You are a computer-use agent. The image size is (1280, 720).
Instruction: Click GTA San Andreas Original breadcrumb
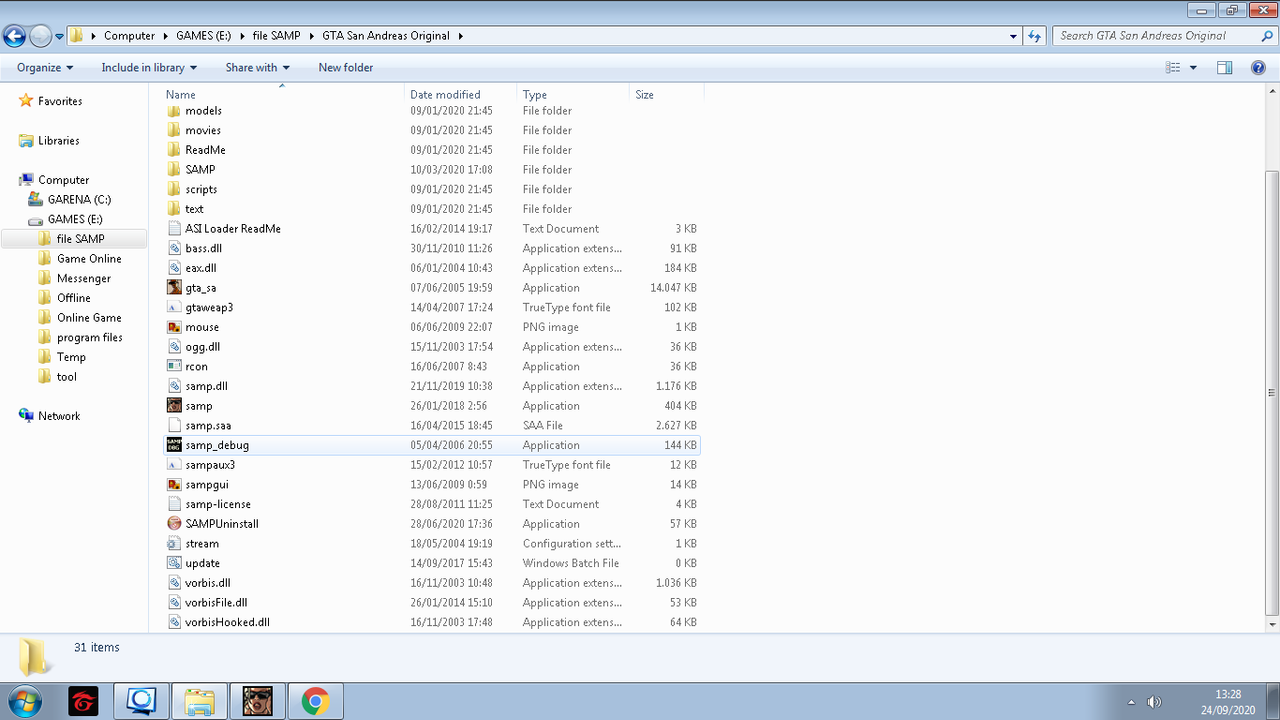[x=387, y=36]
